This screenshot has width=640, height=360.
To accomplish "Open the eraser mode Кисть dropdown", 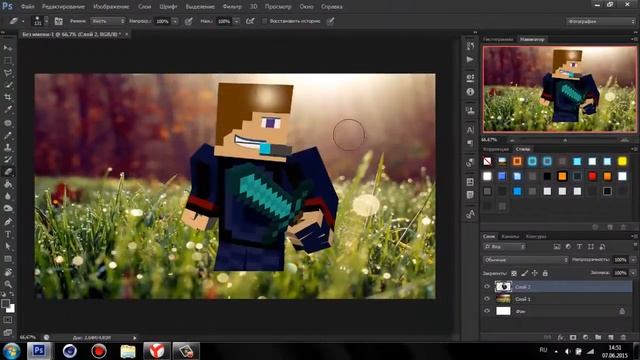I will coord(108,21).
